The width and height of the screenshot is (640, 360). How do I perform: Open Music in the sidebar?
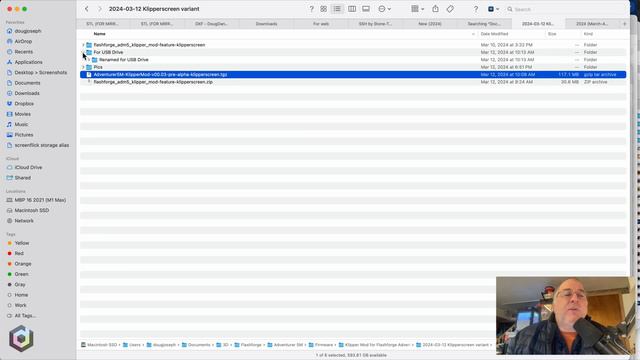tap(21, 124)
